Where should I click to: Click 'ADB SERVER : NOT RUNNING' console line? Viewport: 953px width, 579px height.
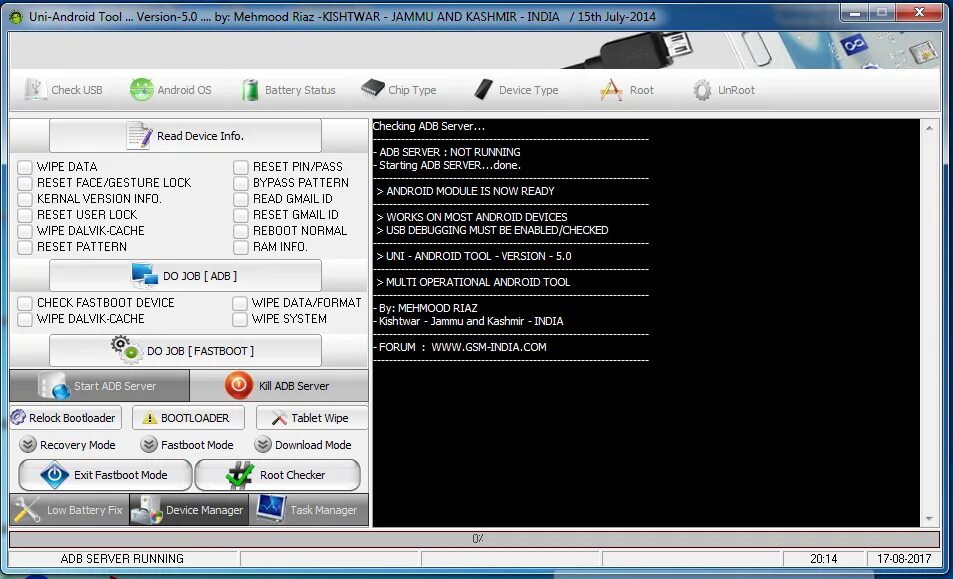point(447,152)
